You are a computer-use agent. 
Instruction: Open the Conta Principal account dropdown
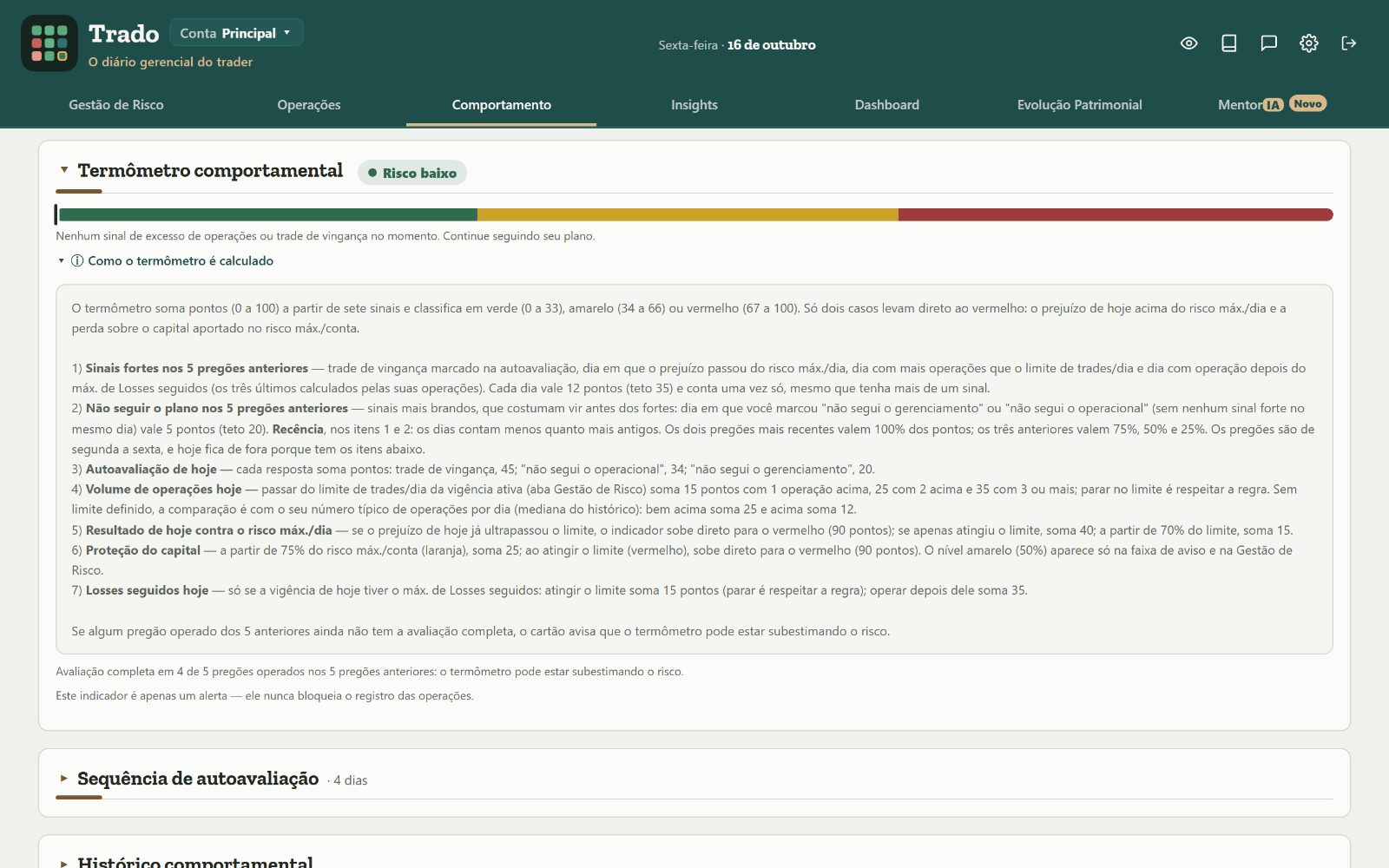pos(236,33)
